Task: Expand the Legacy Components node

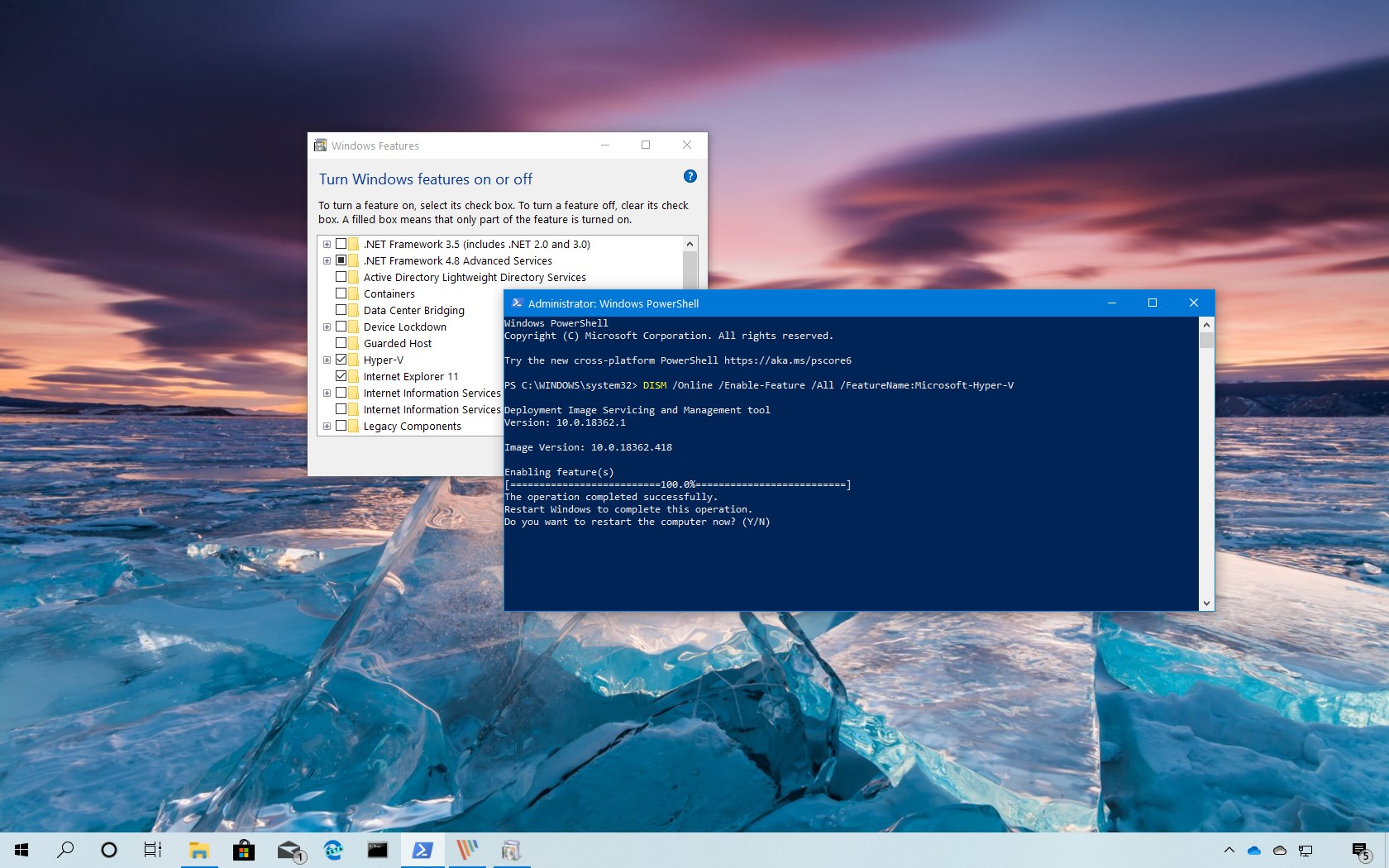Action: (327, 426)
